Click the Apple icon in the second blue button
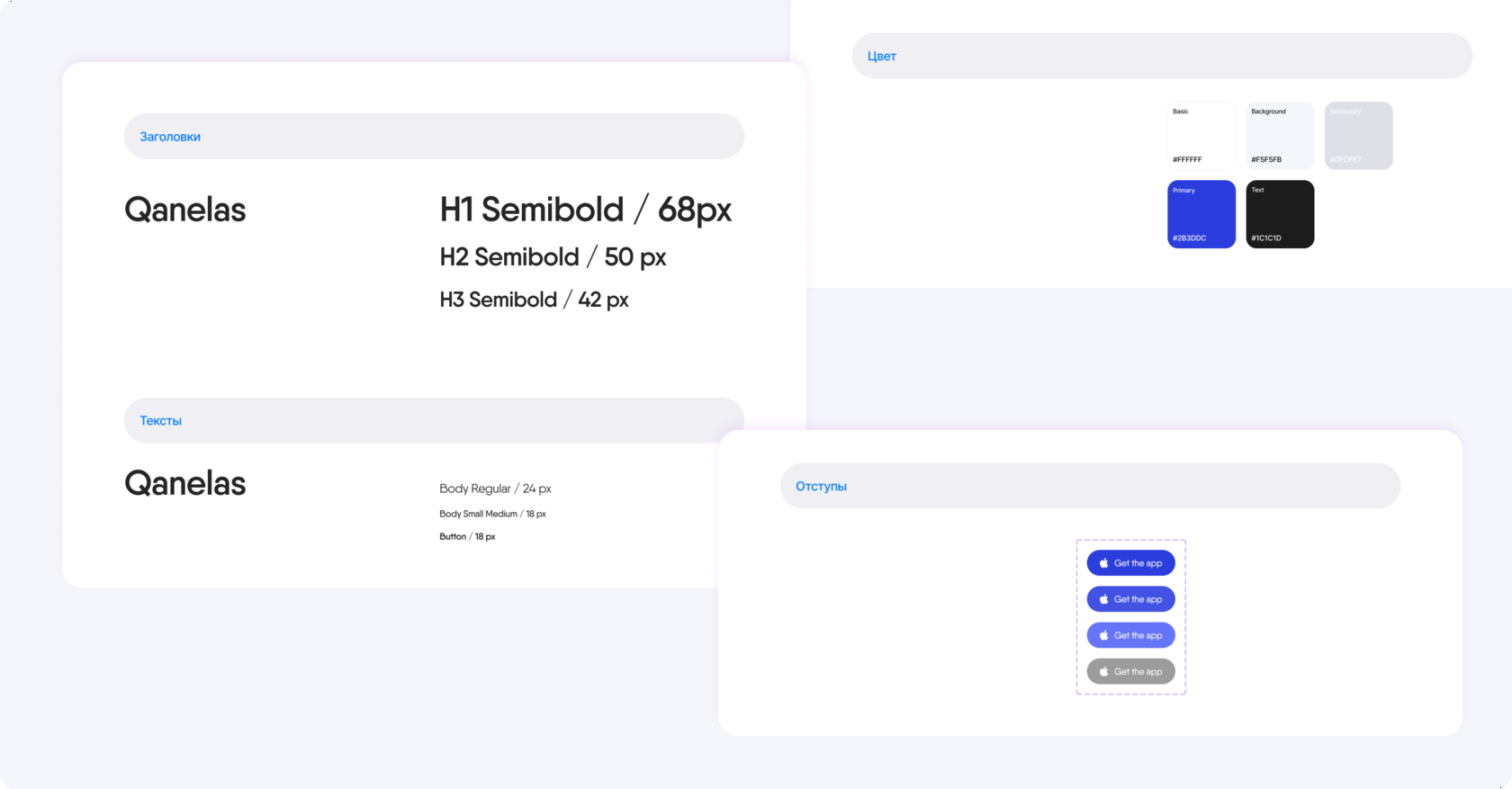1512x789 pixels. point(1103,599)
